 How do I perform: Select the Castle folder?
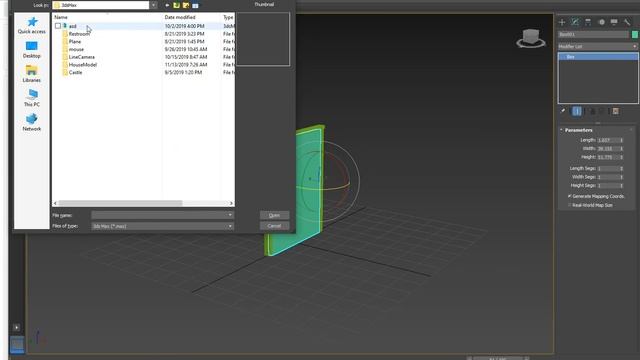click(x=75, y=73)
